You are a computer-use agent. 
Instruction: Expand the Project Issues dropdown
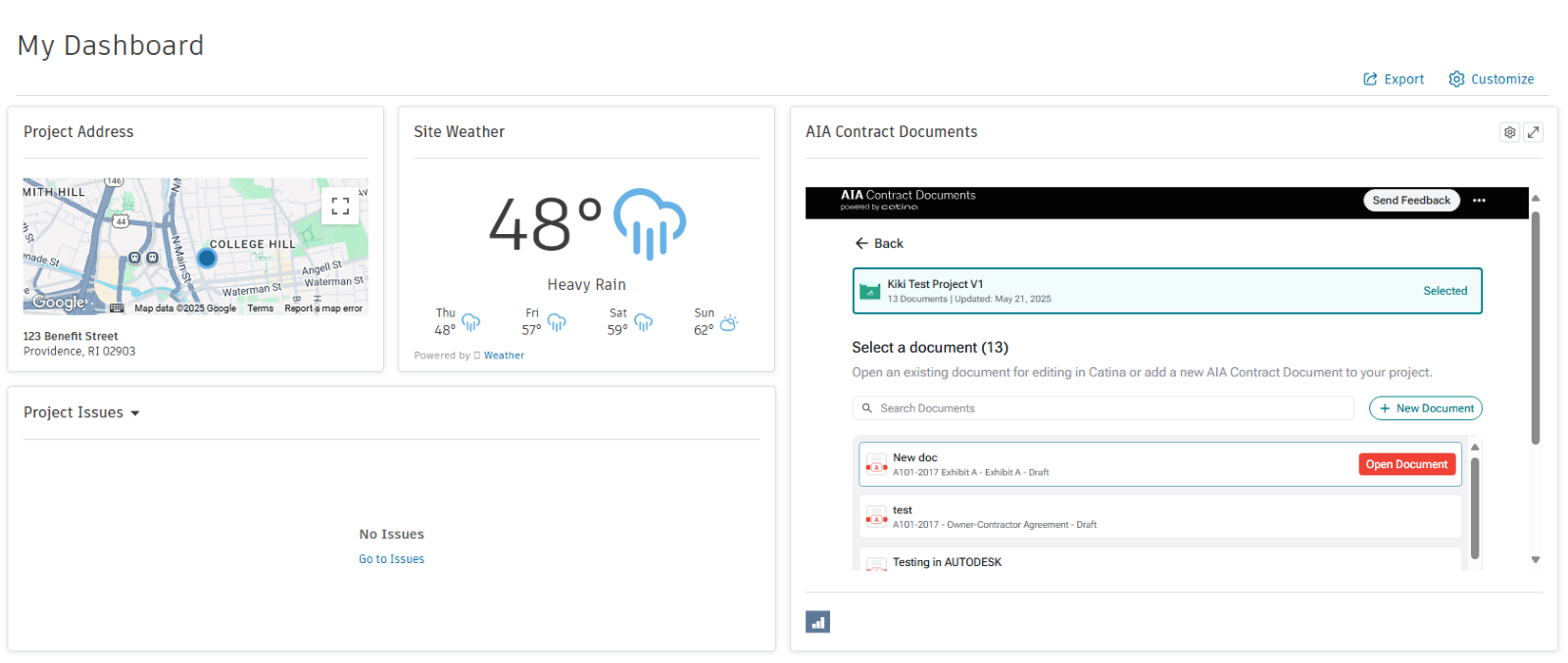tap(135, 413)
